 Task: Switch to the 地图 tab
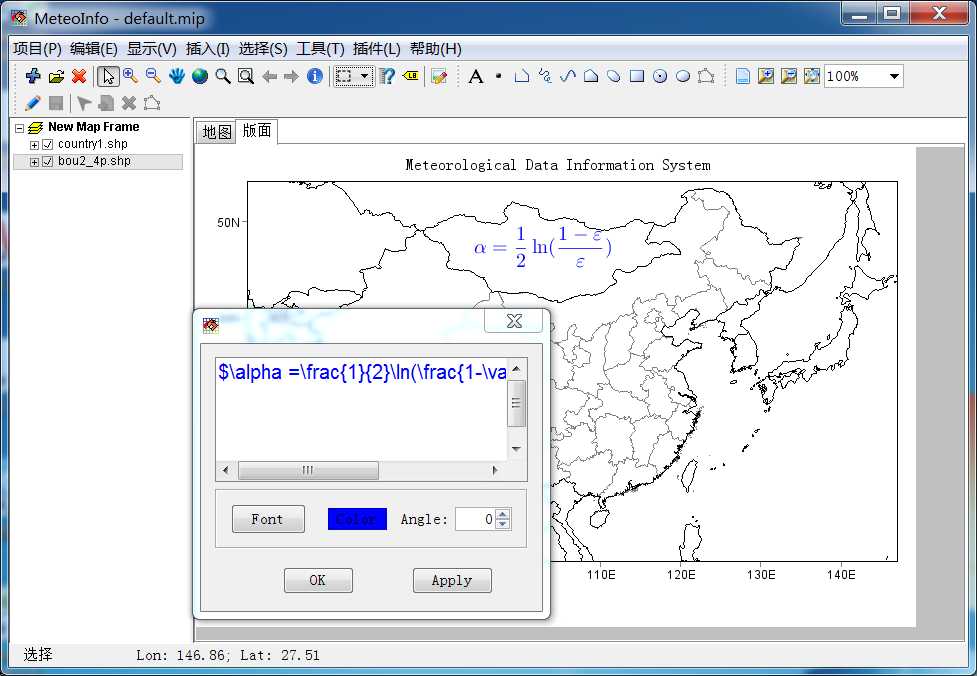(217, 131)
